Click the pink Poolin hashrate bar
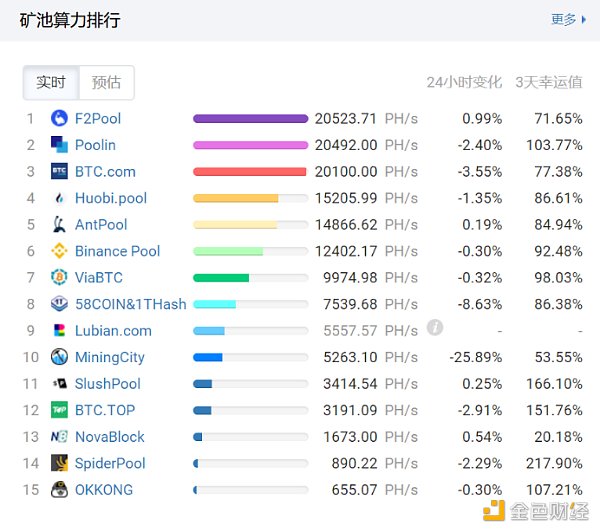 [251, 145]
